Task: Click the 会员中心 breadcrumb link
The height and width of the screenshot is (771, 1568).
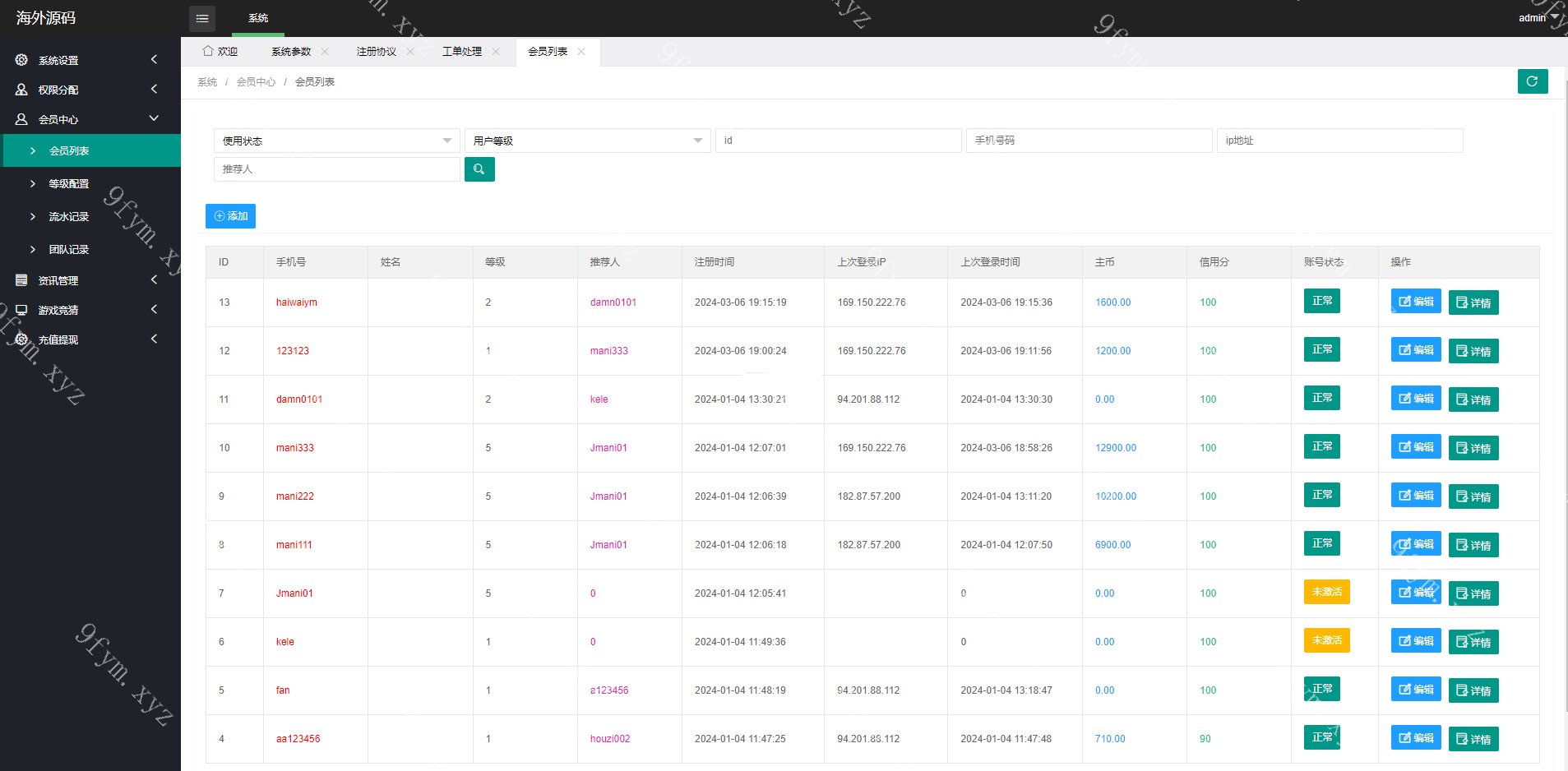Action: tap(257, 82)
